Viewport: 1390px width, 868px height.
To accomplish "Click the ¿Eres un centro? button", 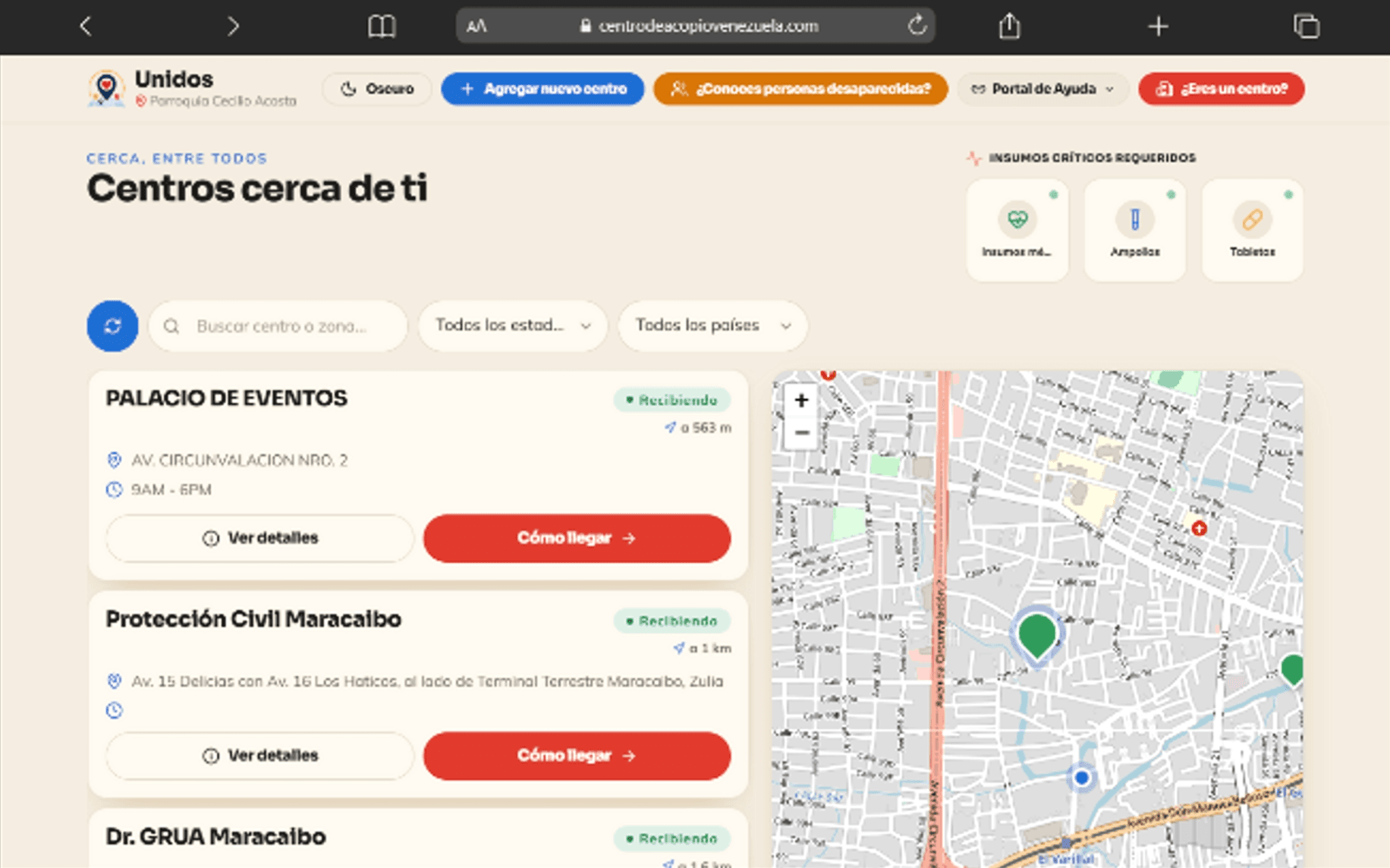I will (x=1222, y=89).
